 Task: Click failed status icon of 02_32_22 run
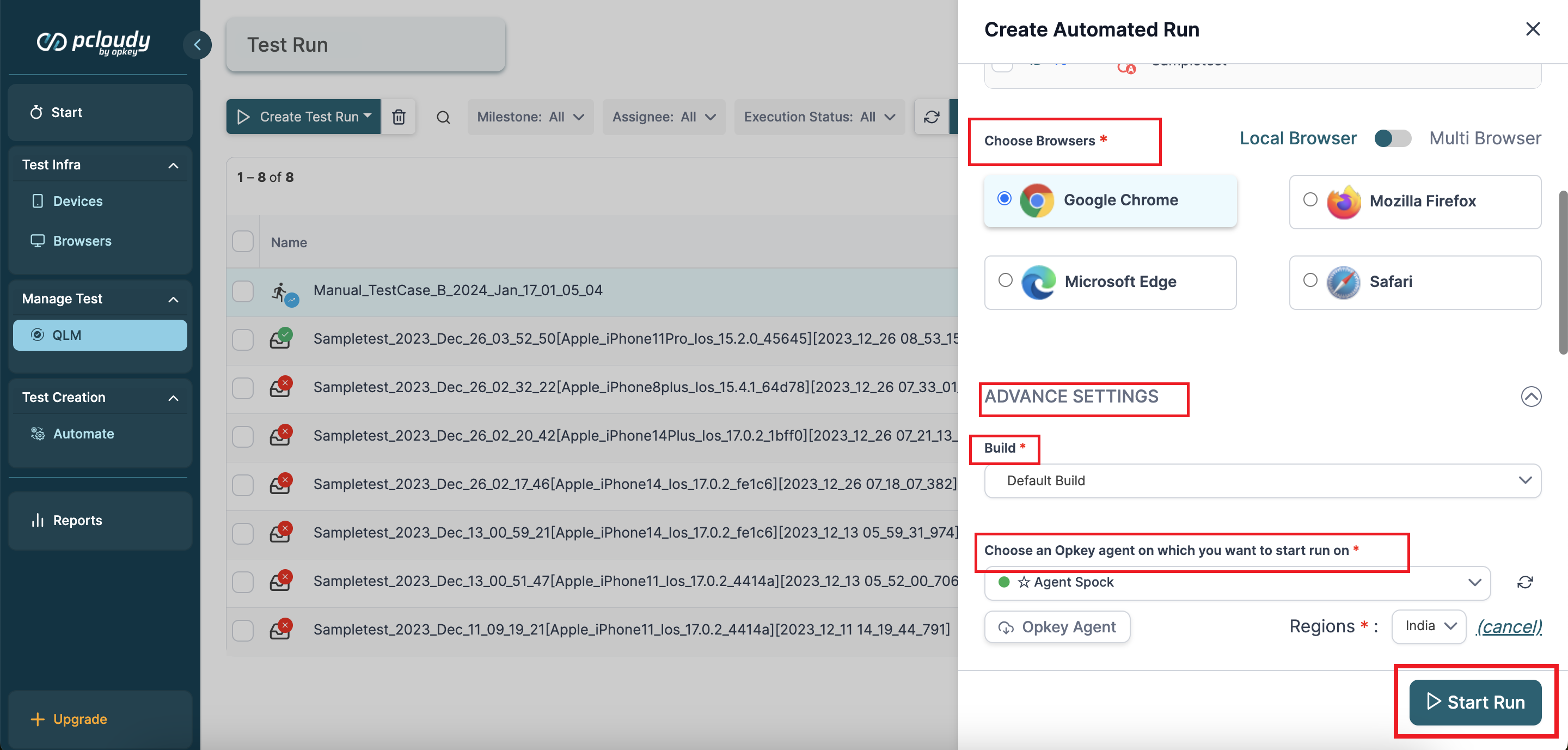[x=280, y=387]
